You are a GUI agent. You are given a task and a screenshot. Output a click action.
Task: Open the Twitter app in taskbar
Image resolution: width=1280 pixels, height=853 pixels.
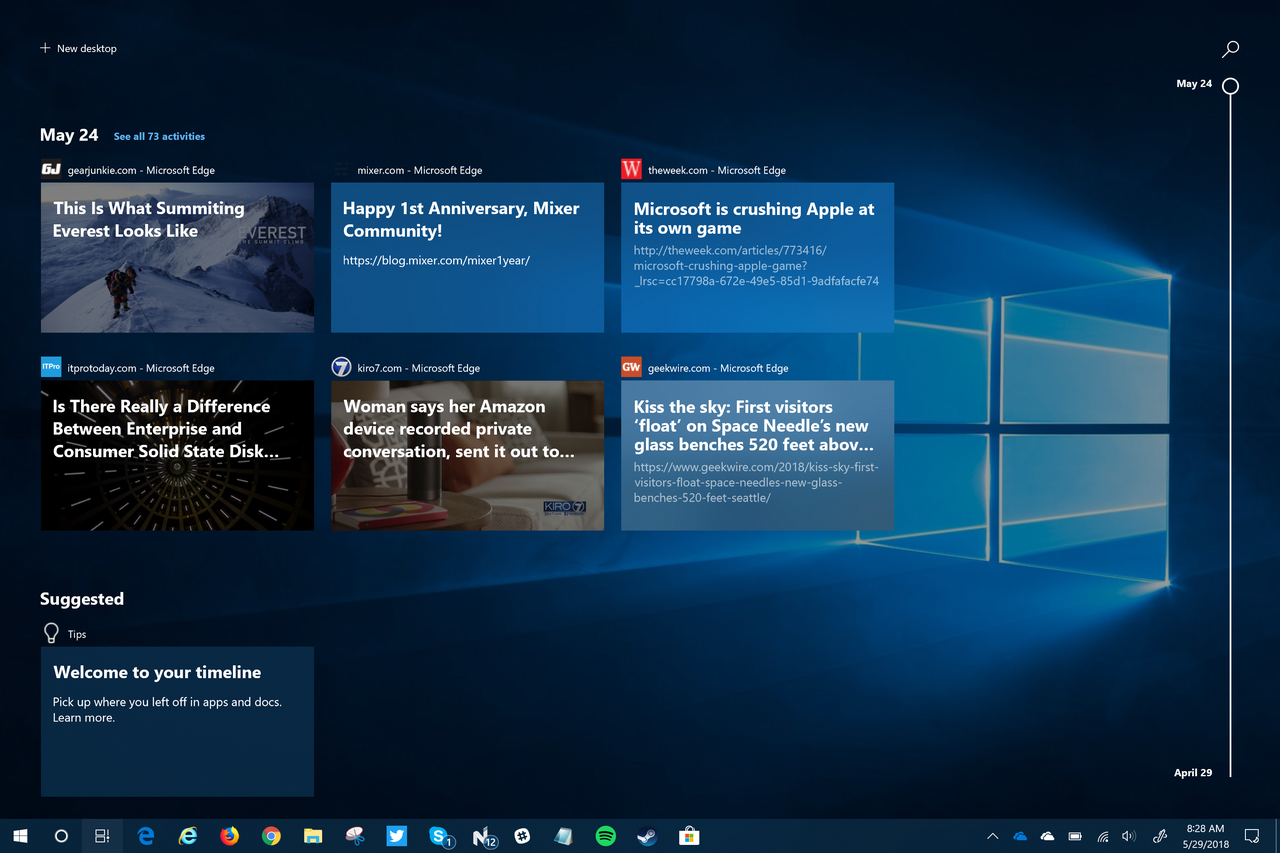point(397,836)
